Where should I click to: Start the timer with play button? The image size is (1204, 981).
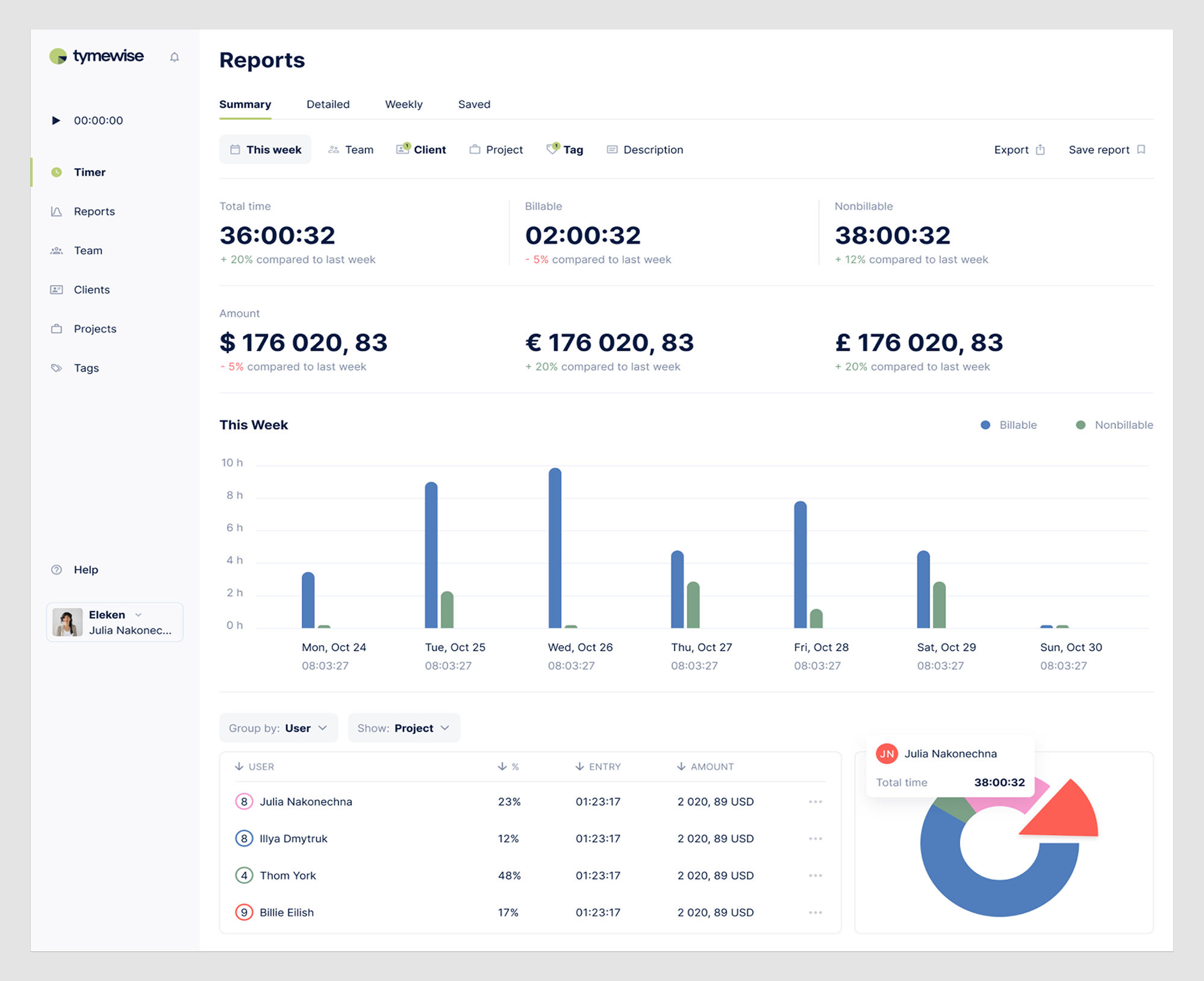point(56,121)
